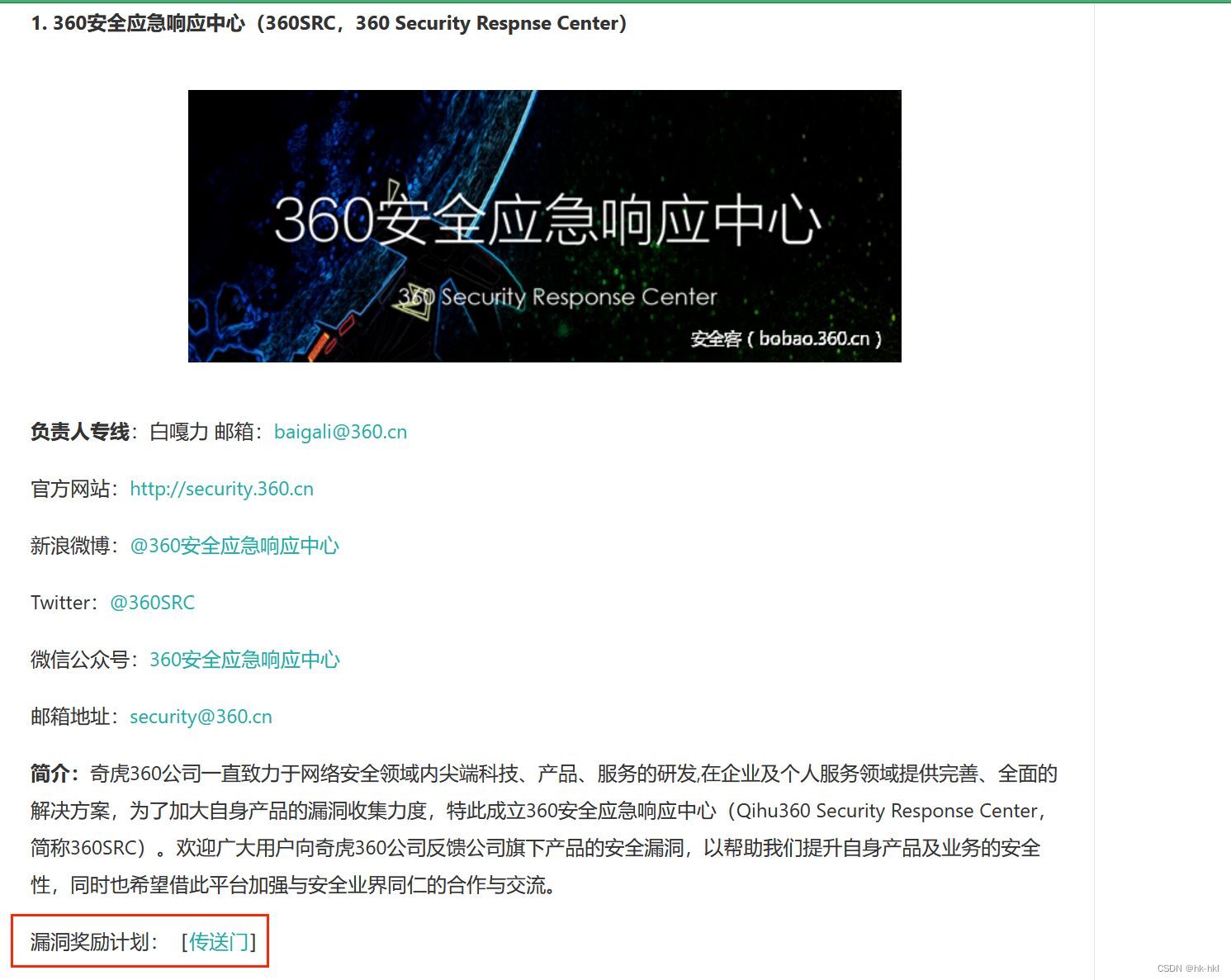This screenshot has height=980, width=1231.
Task: Click the 安全客 bobao.360.cn text in banner
Action: pyautogui.click(x=785, y=338)
